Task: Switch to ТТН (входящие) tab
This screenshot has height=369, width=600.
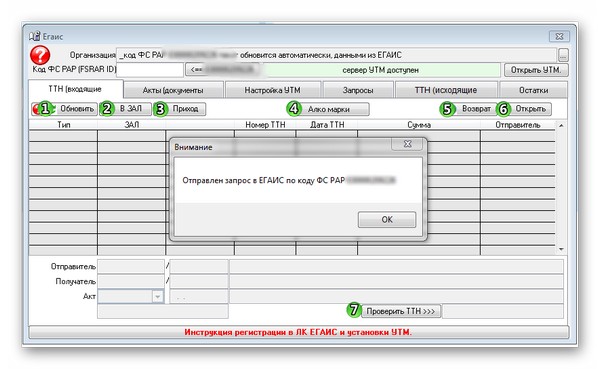Action: coord(75,89)
